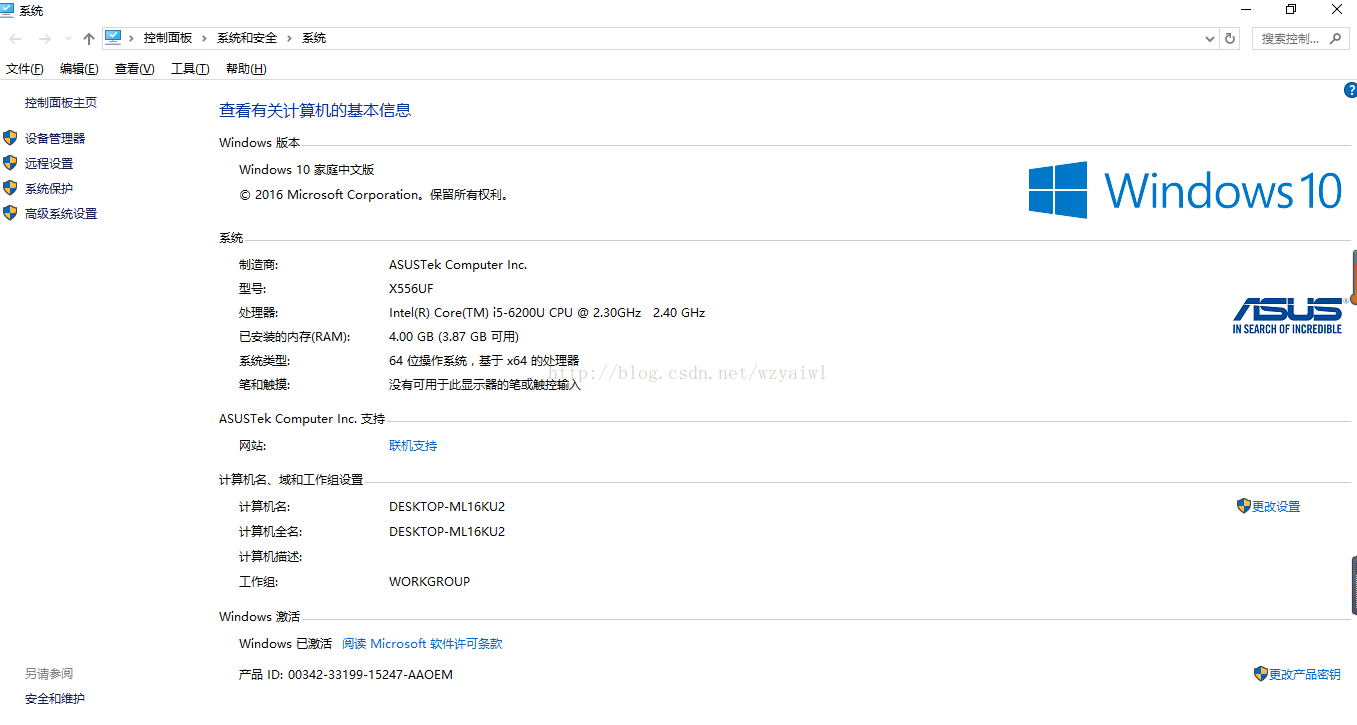Image resolution: width=1357 pixels, height=725 pixels.
Task: Open 安全和维护 link at bottom left
Action: point(55,699)
